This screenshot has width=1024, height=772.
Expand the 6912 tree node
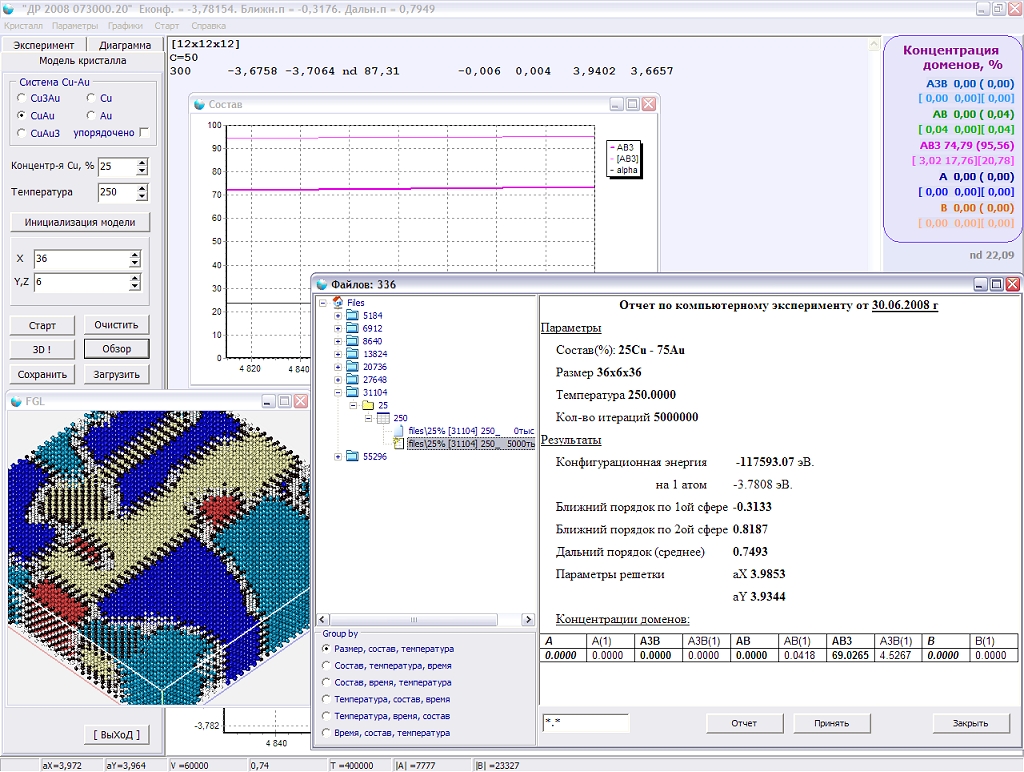[x=338, y=329]
